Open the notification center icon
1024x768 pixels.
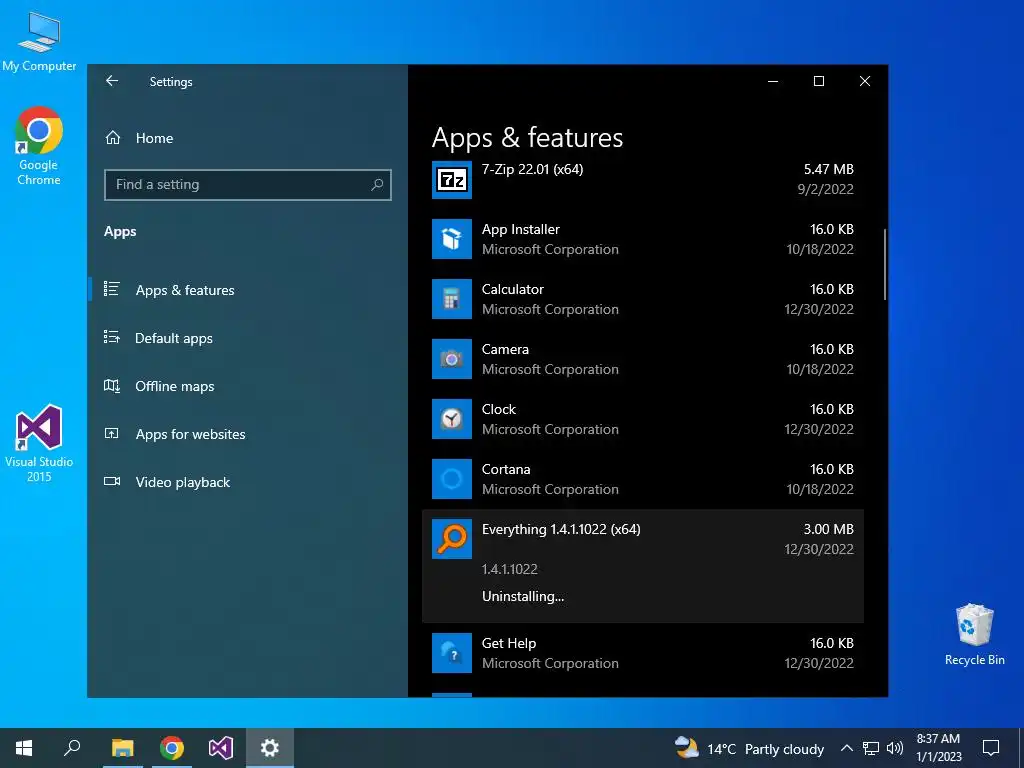pyautogui.click(x=991, y=748)
